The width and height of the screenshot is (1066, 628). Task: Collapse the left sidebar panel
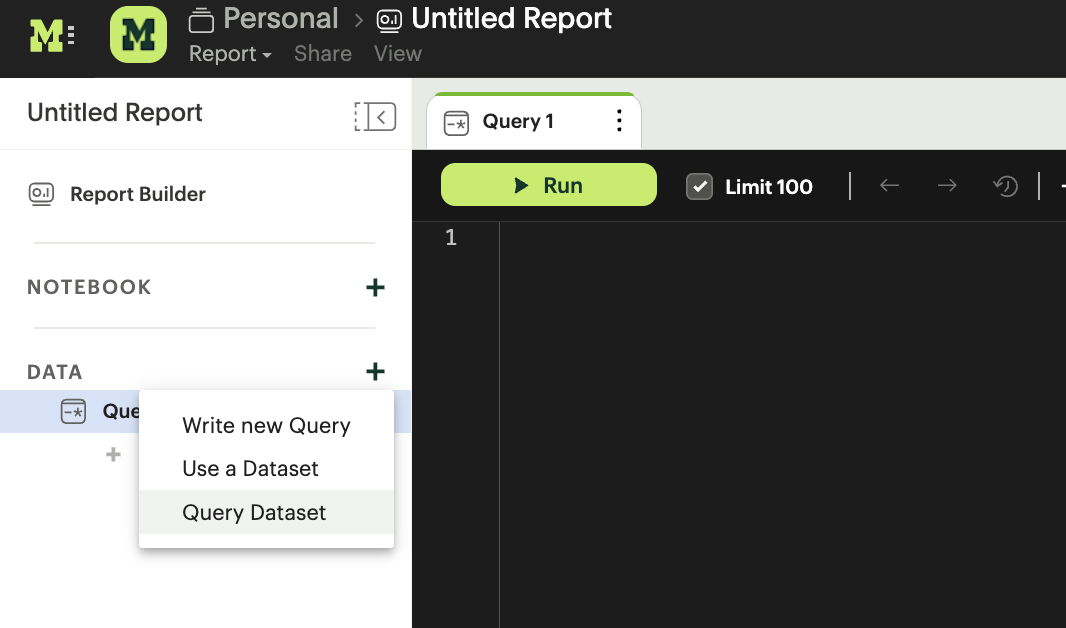375,116
